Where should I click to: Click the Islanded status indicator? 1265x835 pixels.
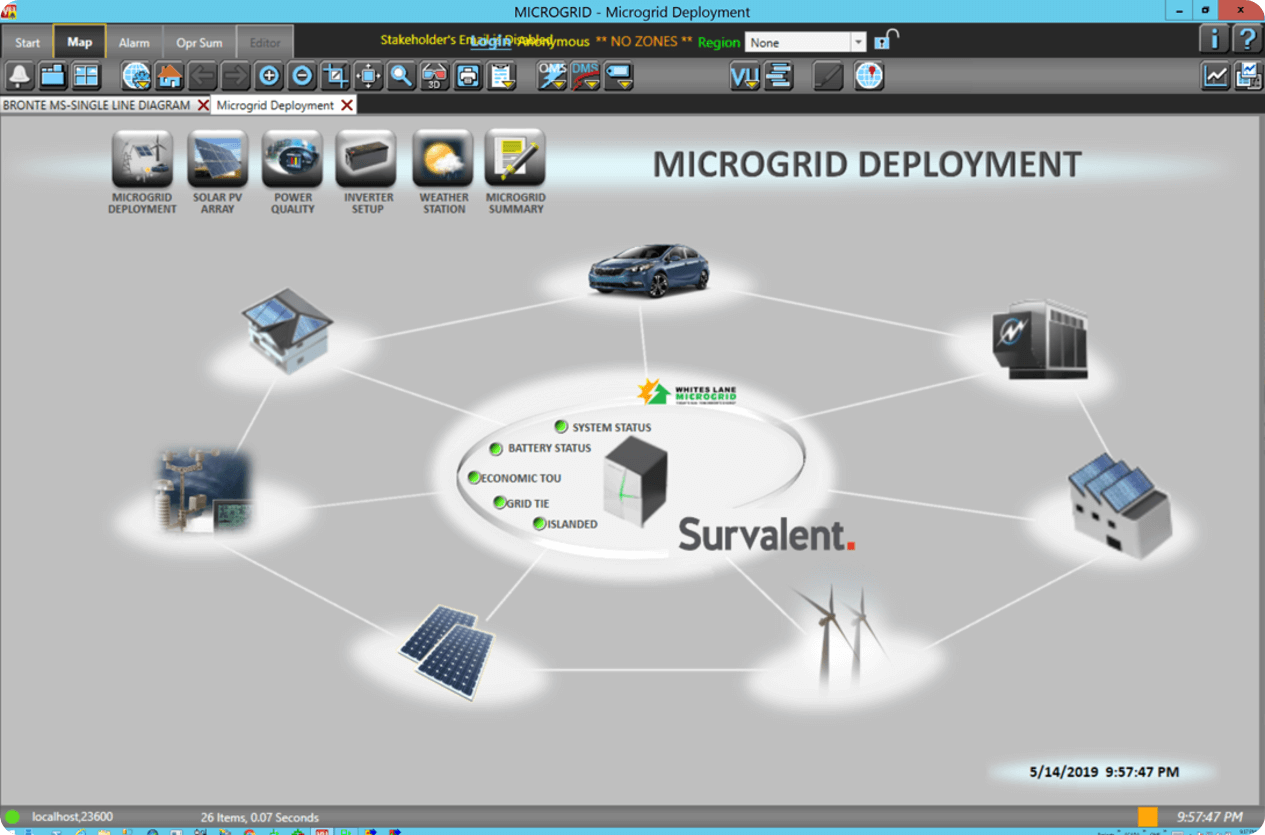click(539, 523)
